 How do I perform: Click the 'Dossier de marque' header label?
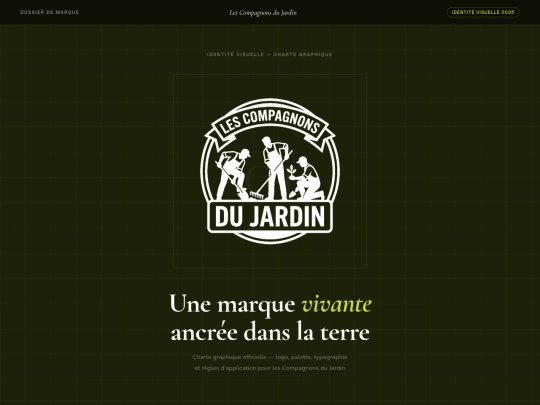click(50, 12)
